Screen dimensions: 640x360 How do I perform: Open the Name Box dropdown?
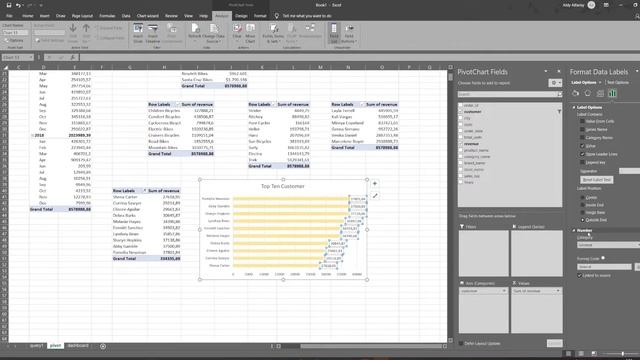coord(30,58)
